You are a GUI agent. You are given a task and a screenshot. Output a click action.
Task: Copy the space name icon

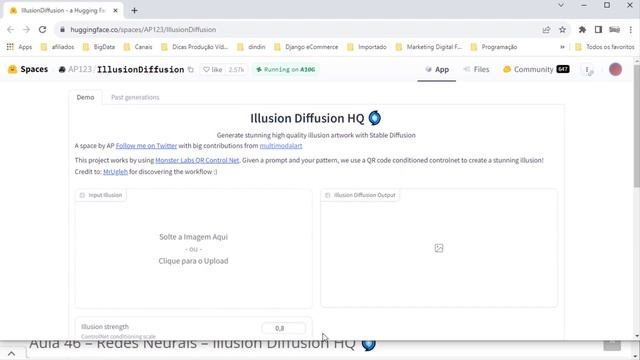pyautogui.click(x=191, y=70)
